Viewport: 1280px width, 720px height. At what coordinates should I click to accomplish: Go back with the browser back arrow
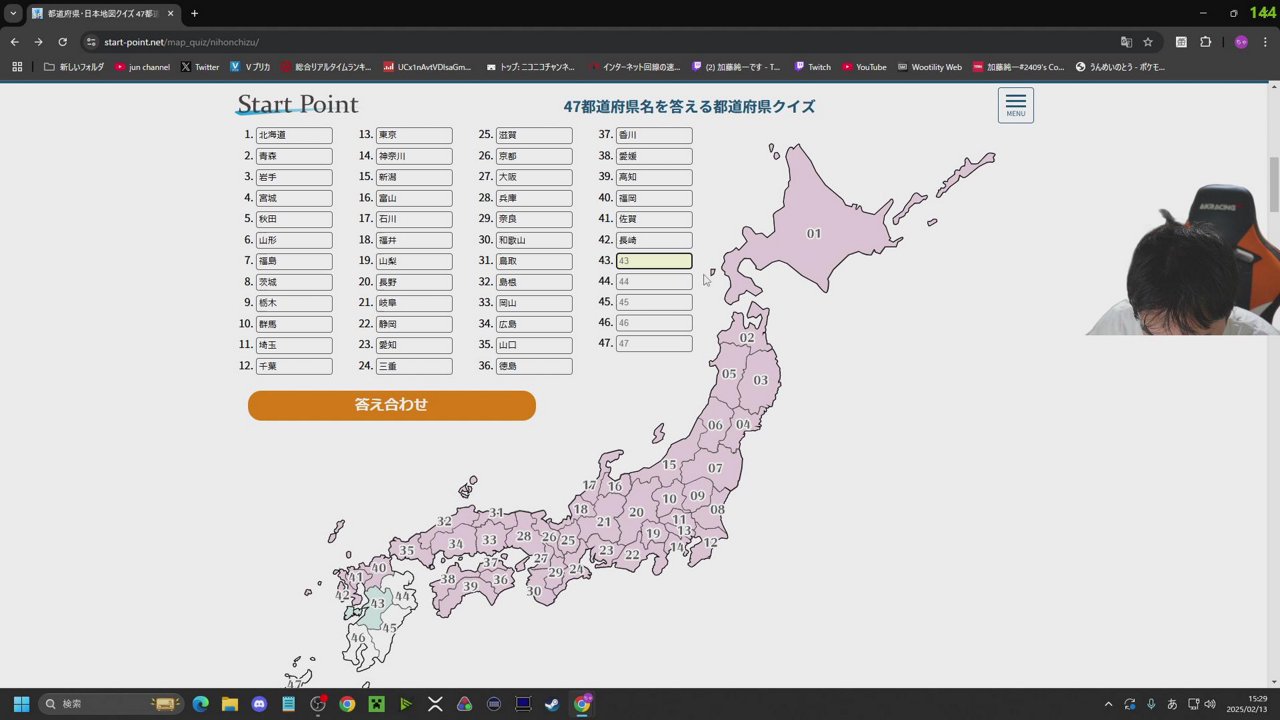(x=14, y=42)
